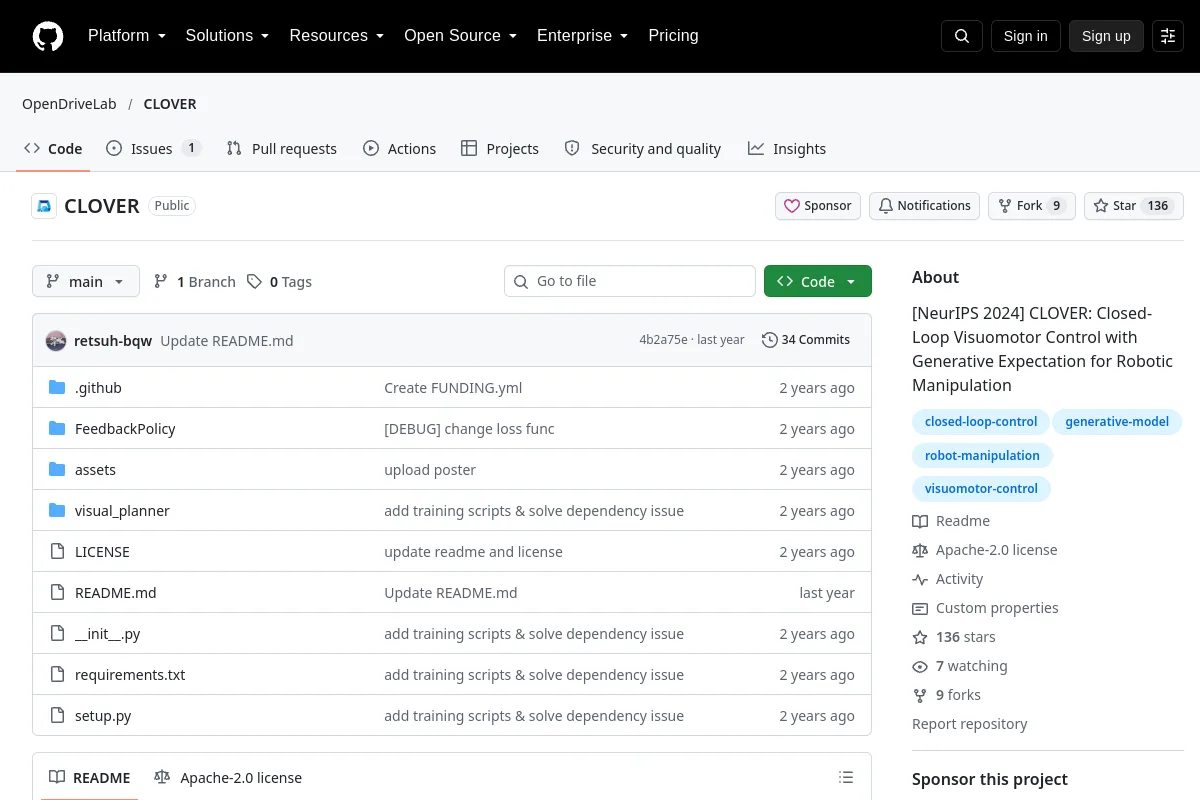Click the star icon in Star button
Viewport: 1200px width, 800px height.
tap(1101, 206)
